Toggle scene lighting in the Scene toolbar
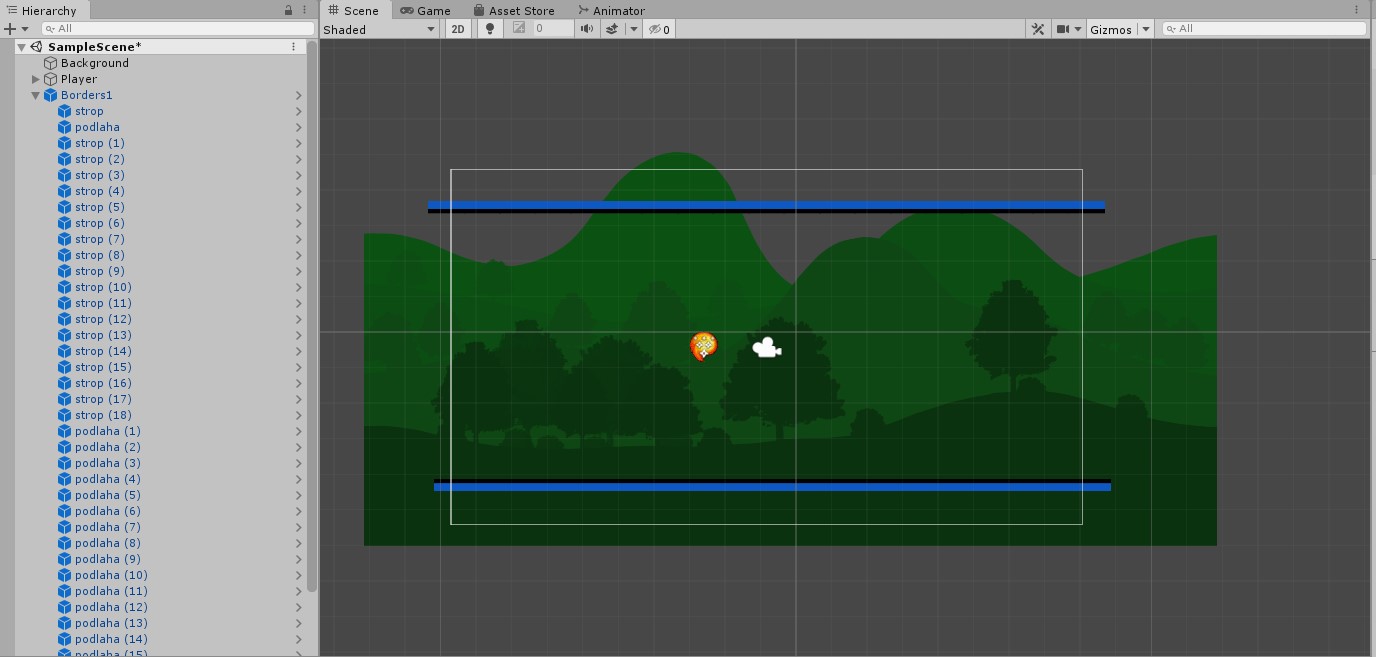 click(x=490, y=29)
